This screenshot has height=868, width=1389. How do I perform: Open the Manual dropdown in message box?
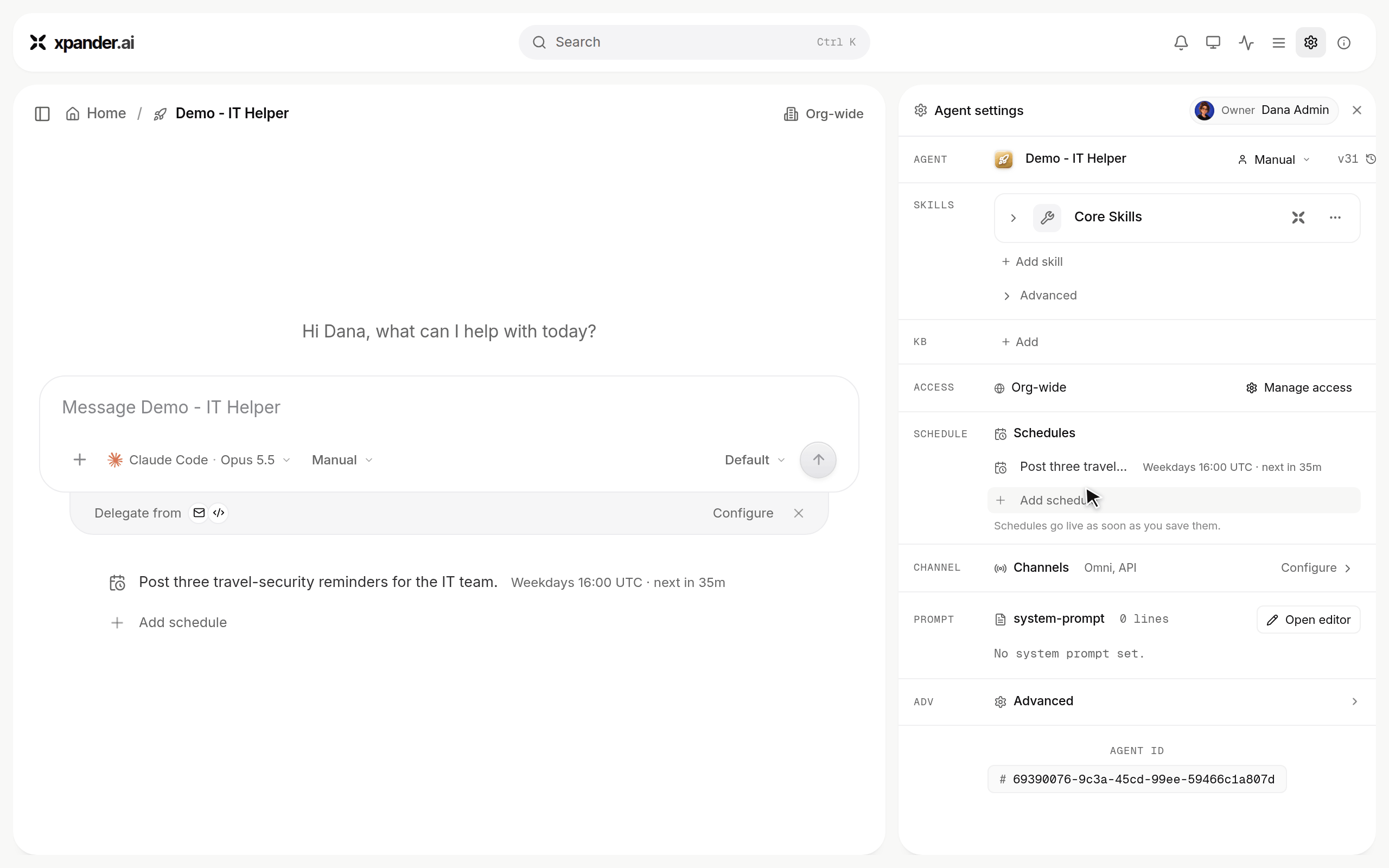342,460
